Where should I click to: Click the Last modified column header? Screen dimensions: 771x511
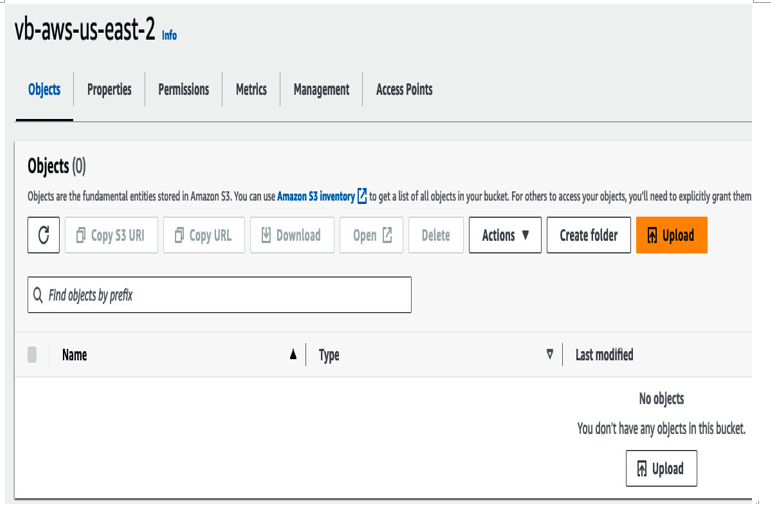(604, 355)
